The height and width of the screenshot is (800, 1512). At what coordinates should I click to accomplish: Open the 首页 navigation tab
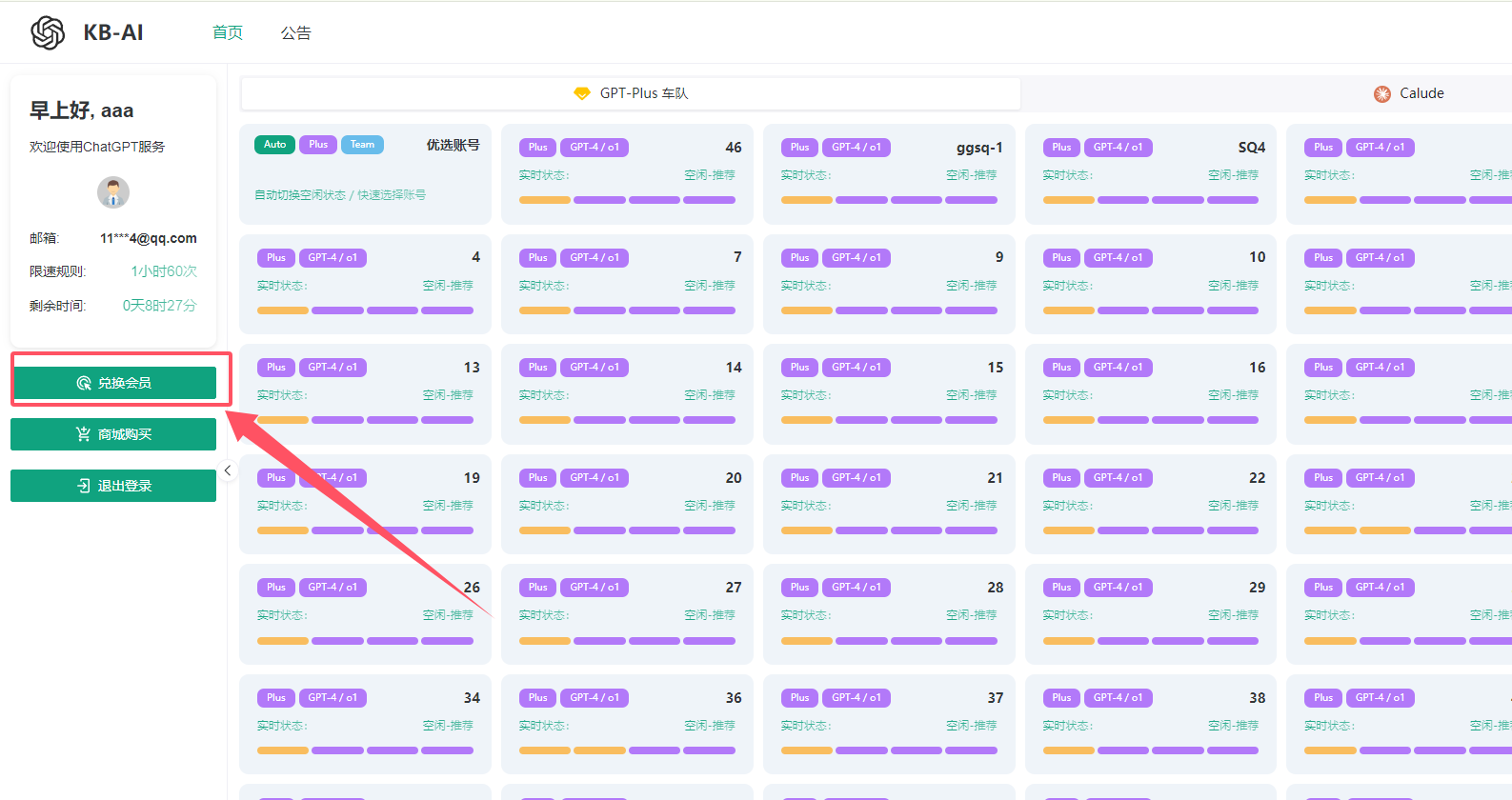tap(227, 32)
